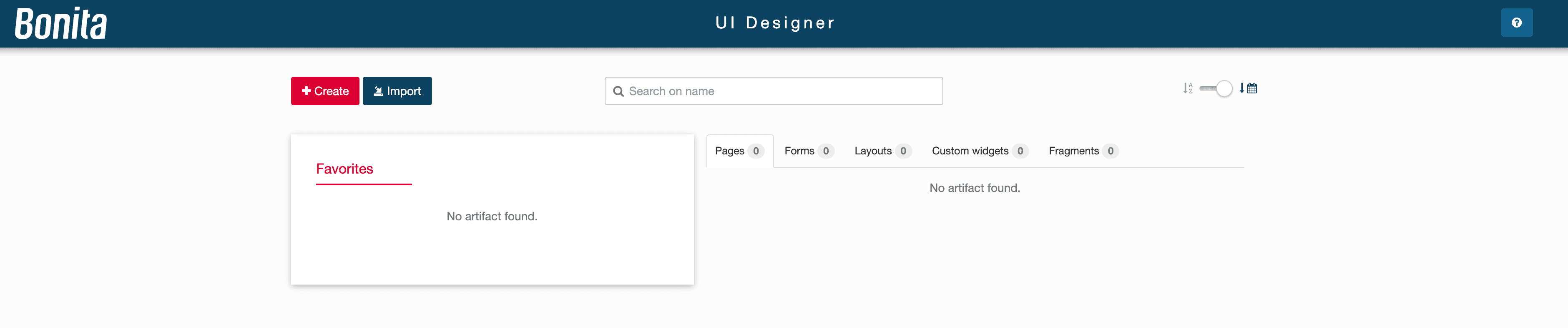The image size is (1568, 328).
Task: Switch to the Forms tab
Action: pyautogui.click(x=808, y=151)
